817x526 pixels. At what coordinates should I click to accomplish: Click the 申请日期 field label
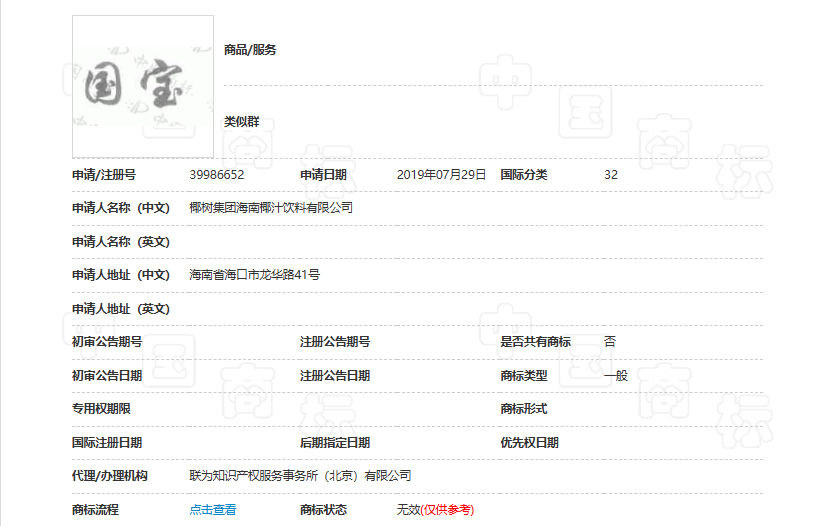323,174
